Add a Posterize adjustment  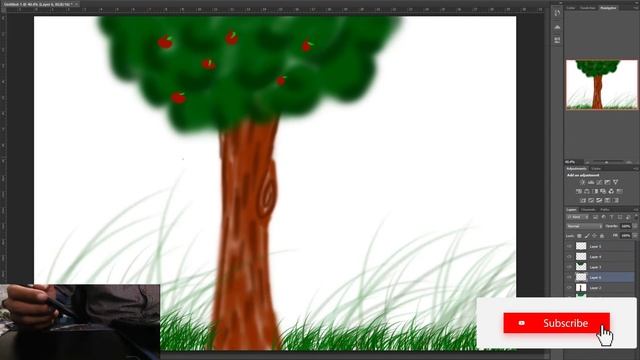(x=591, y=200)
